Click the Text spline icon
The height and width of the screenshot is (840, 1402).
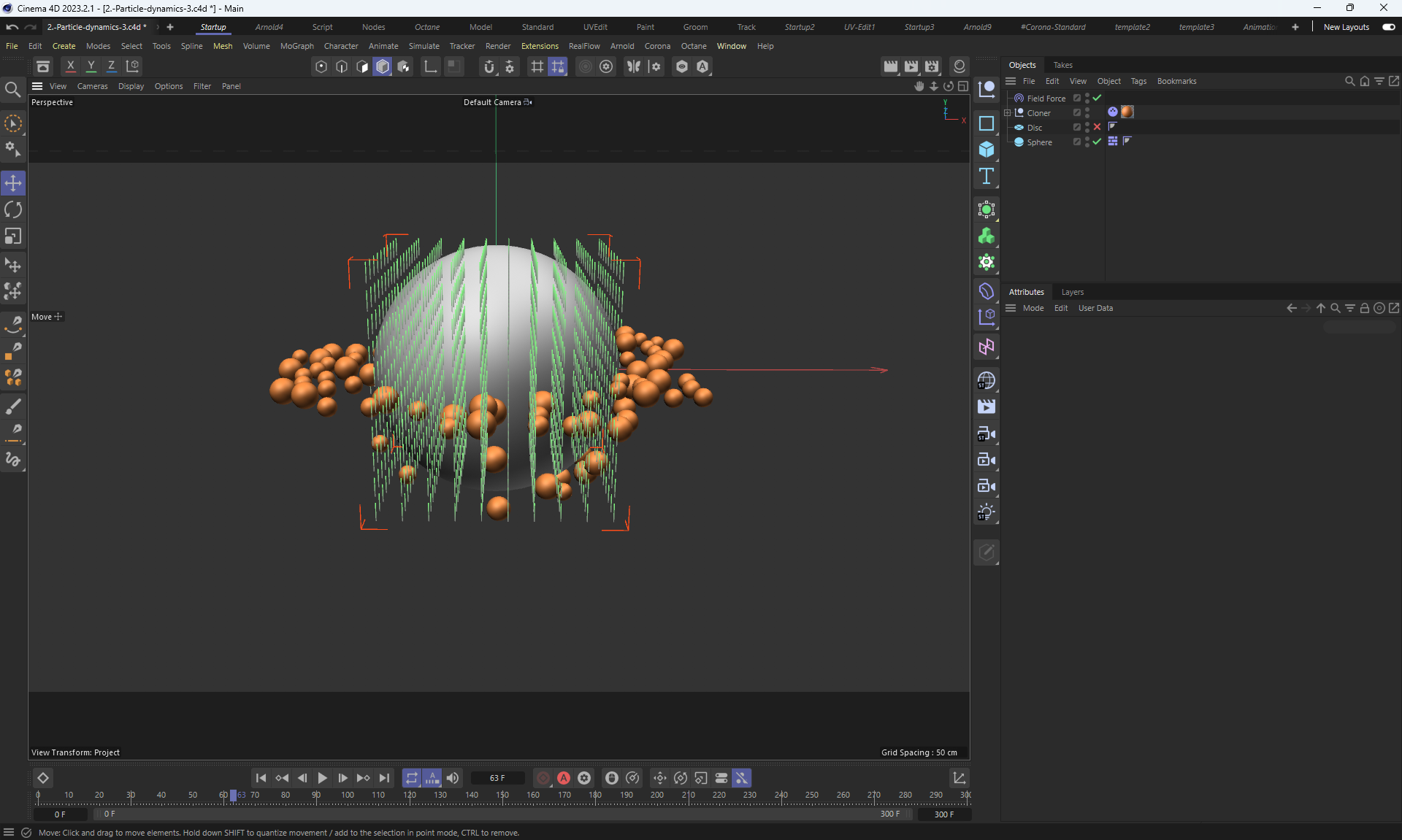(x=987, y=176)
